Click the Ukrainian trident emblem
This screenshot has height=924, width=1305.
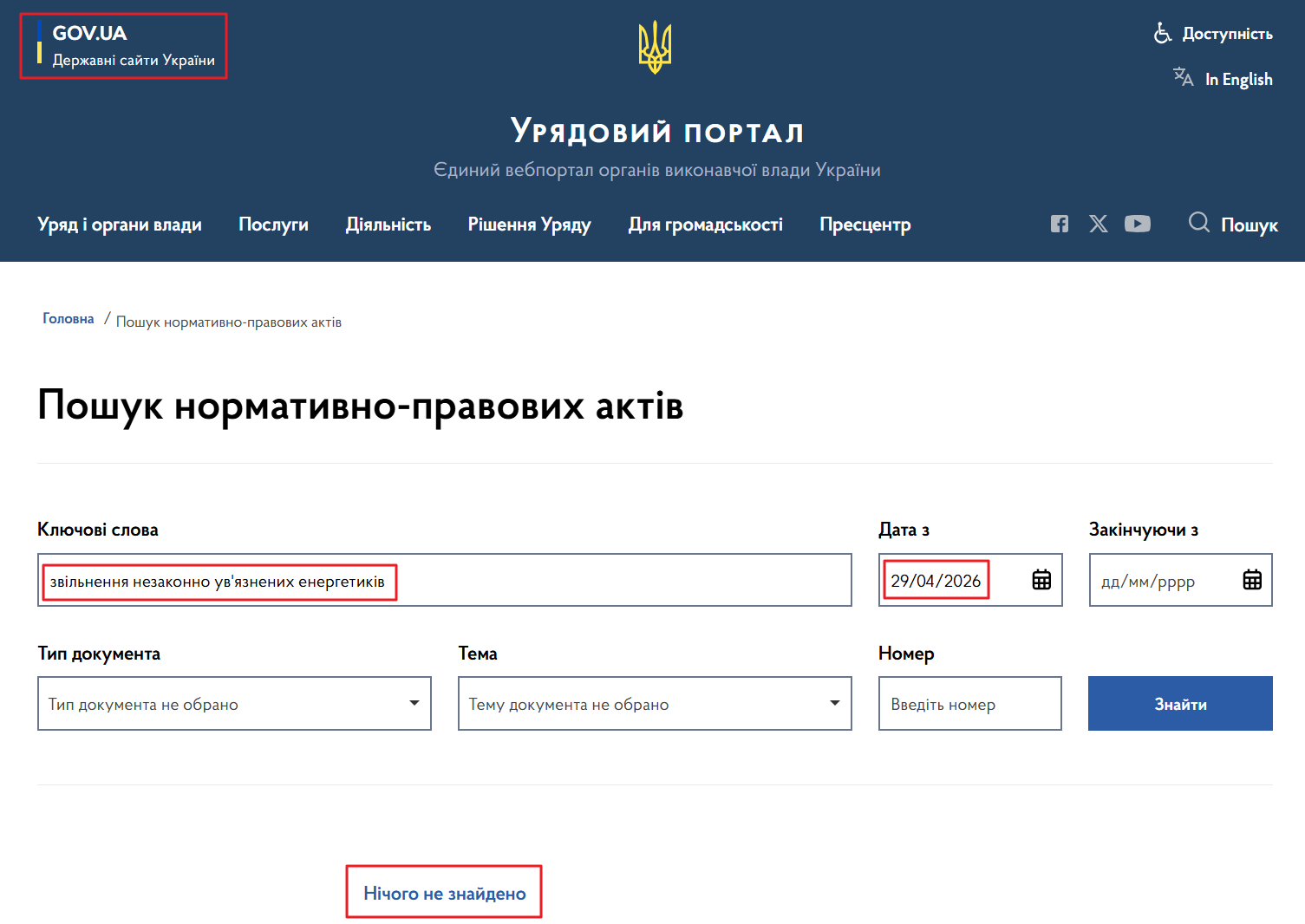[x=655, y=47]
